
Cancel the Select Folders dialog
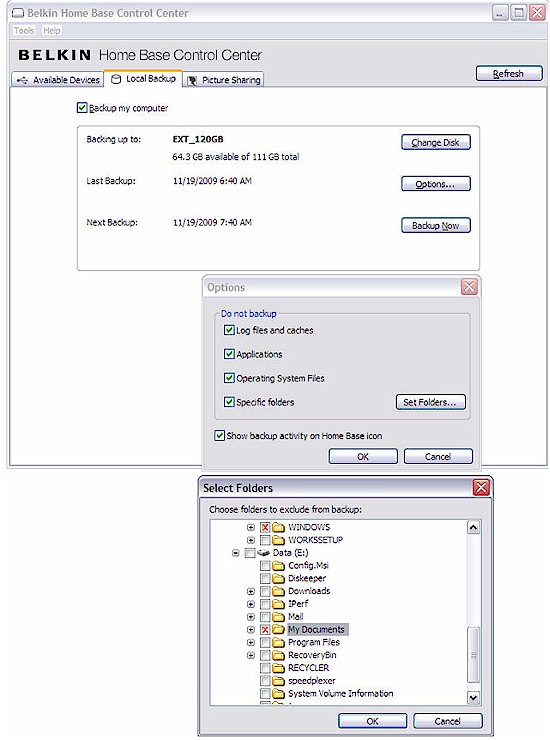pyautogui.click(x=448, y=721)
